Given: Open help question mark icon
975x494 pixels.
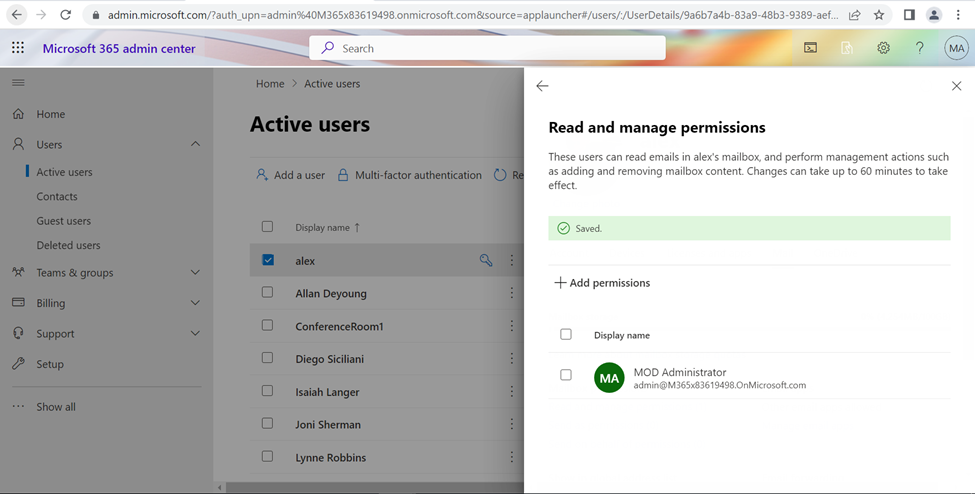Looking at the screenshot, I should pos(920,48).
